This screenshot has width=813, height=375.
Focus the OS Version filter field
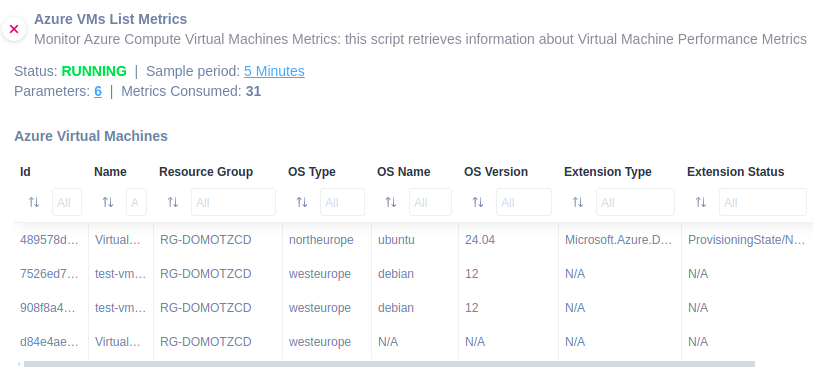(524, 202)
